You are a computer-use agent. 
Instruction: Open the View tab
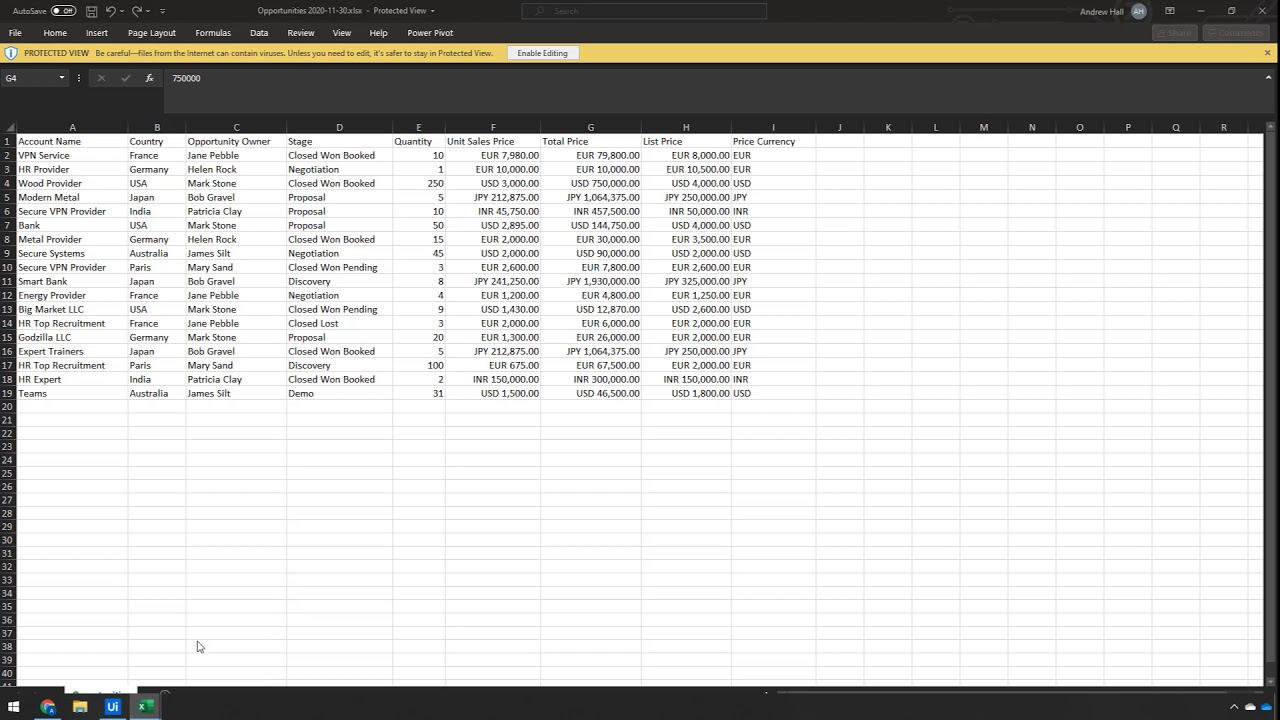pos(342,33)
